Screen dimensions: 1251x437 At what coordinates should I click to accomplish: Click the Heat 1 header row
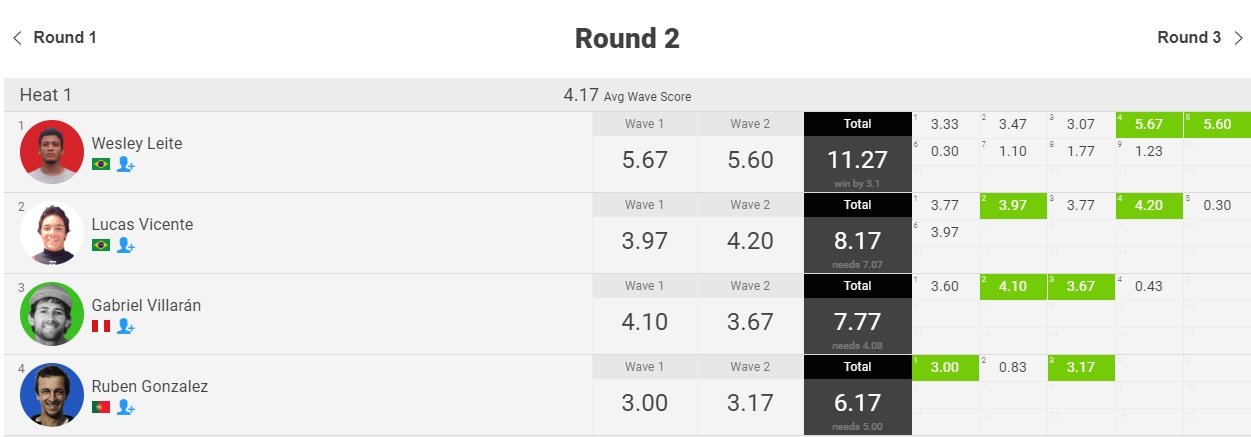click(x=626, y=95)
